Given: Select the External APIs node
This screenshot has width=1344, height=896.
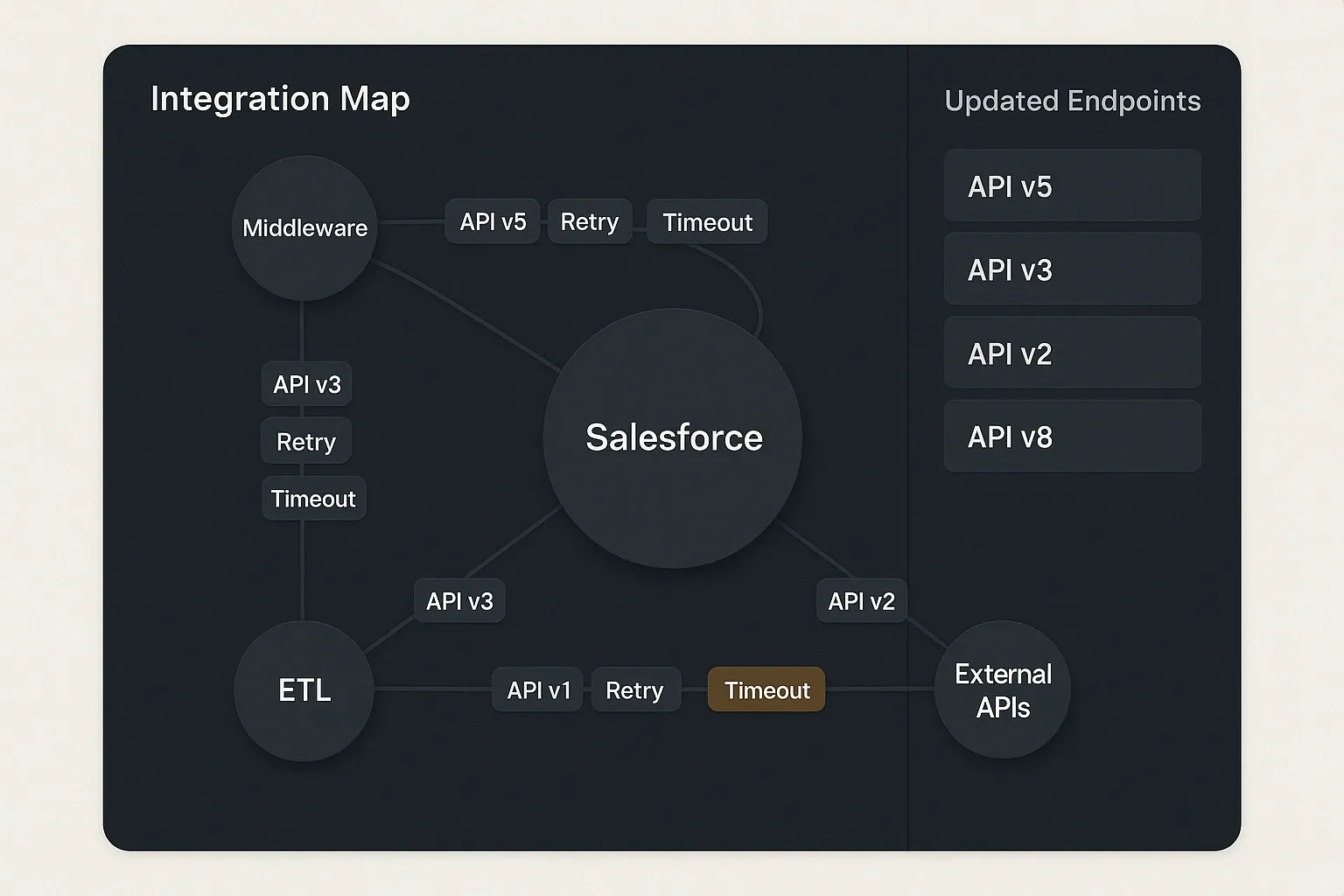Looking at the screenshot, I should point(1003,690).
